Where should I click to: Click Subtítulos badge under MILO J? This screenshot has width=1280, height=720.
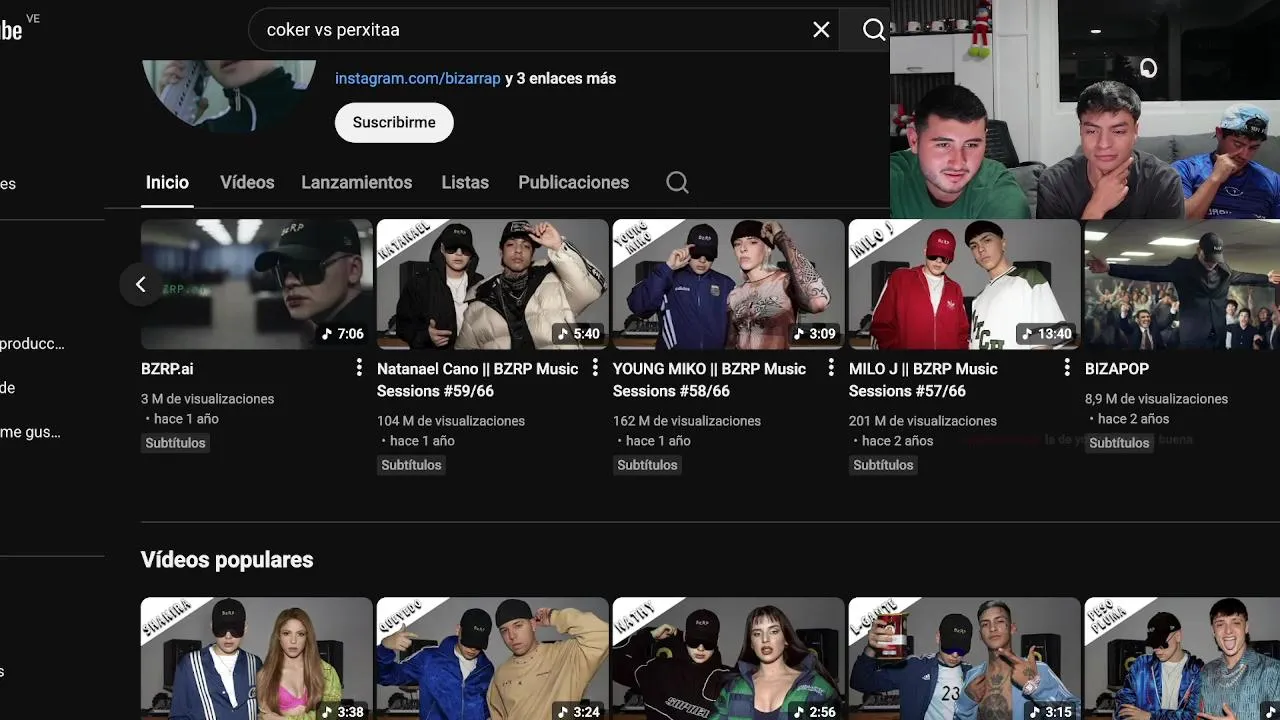(883, 465)
